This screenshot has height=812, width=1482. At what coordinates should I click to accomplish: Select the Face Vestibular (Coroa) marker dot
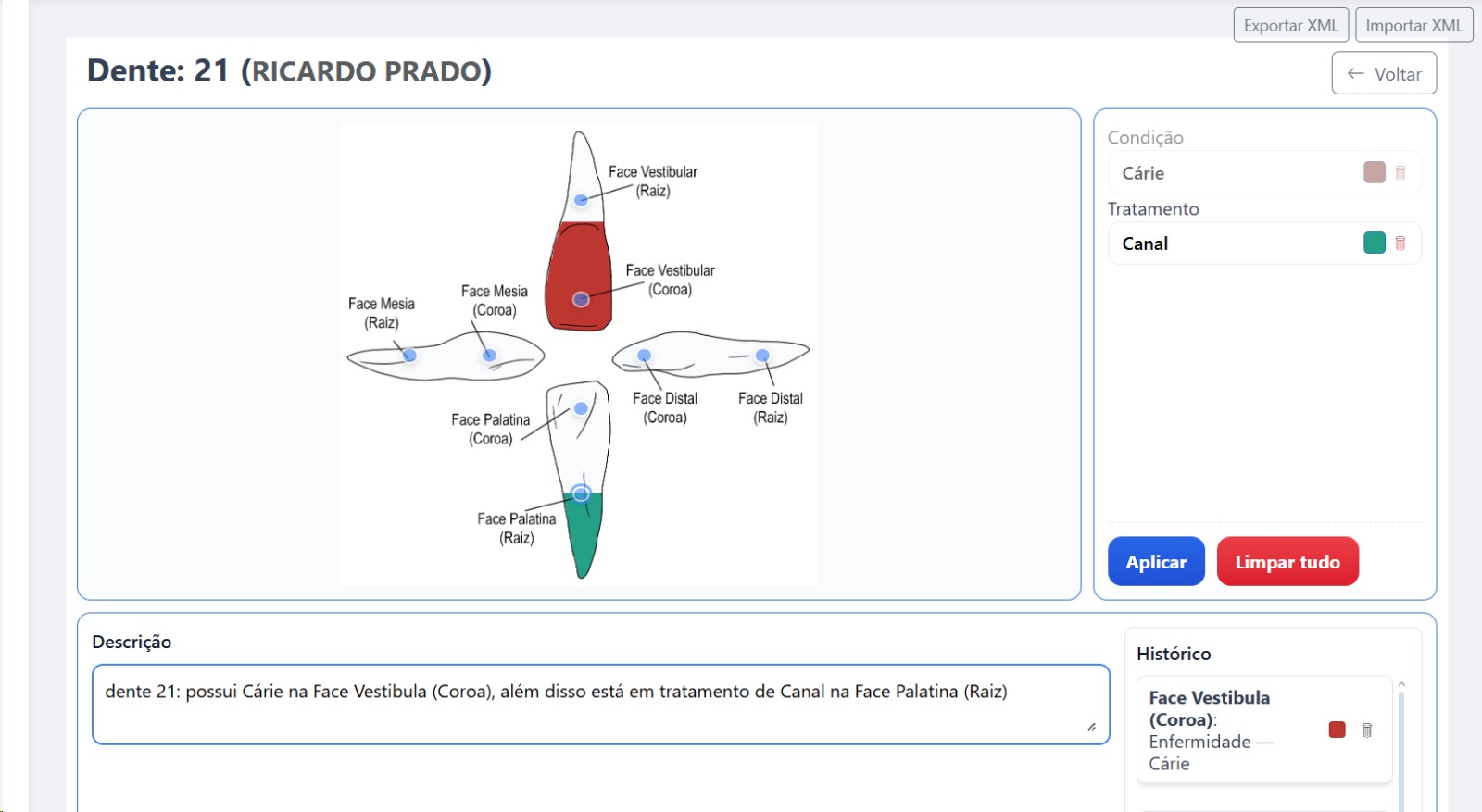(x=581, y=299)
